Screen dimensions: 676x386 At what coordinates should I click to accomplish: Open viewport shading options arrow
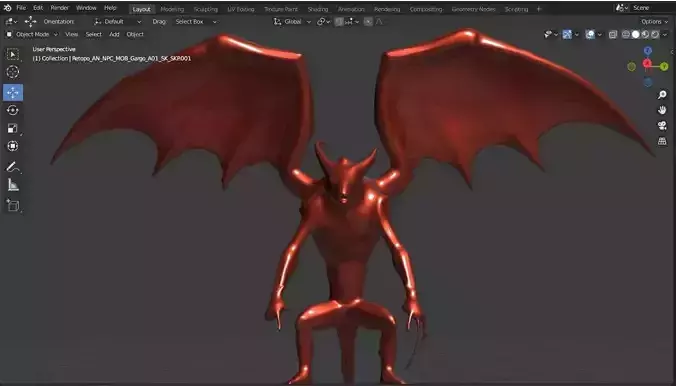point(665,35)
